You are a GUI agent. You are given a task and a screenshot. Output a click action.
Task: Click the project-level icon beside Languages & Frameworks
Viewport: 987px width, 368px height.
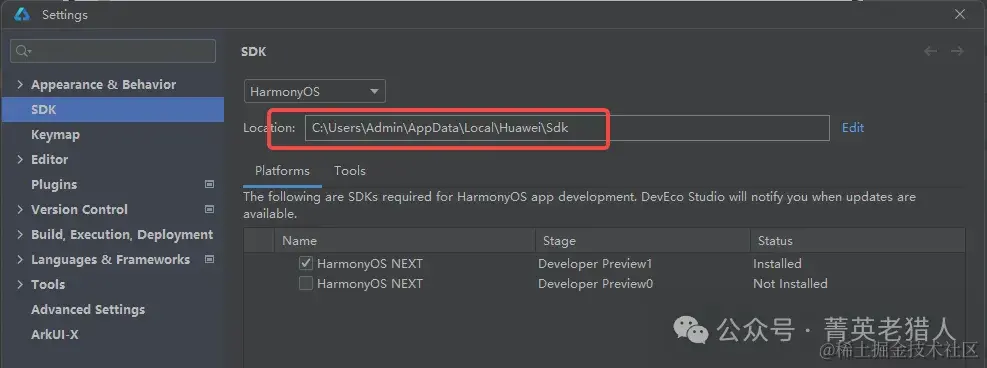click(210, 259)
